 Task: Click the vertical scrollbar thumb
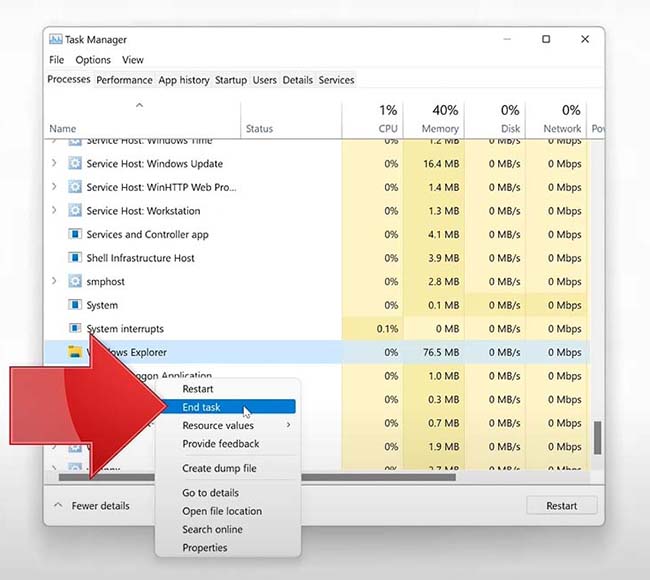597,438
